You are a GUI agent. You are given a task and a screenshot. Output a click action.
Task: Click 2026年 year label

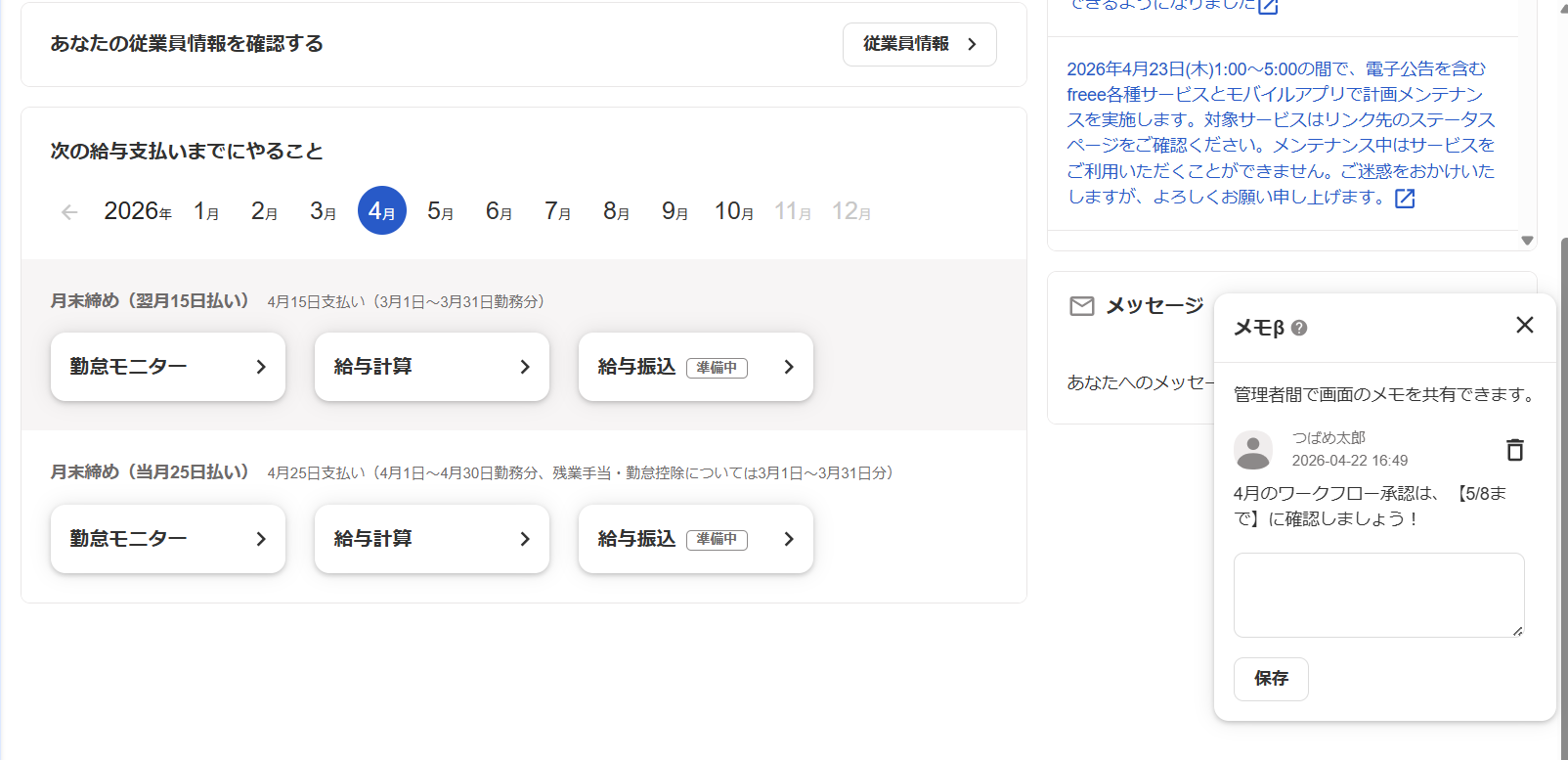point(138,211)
